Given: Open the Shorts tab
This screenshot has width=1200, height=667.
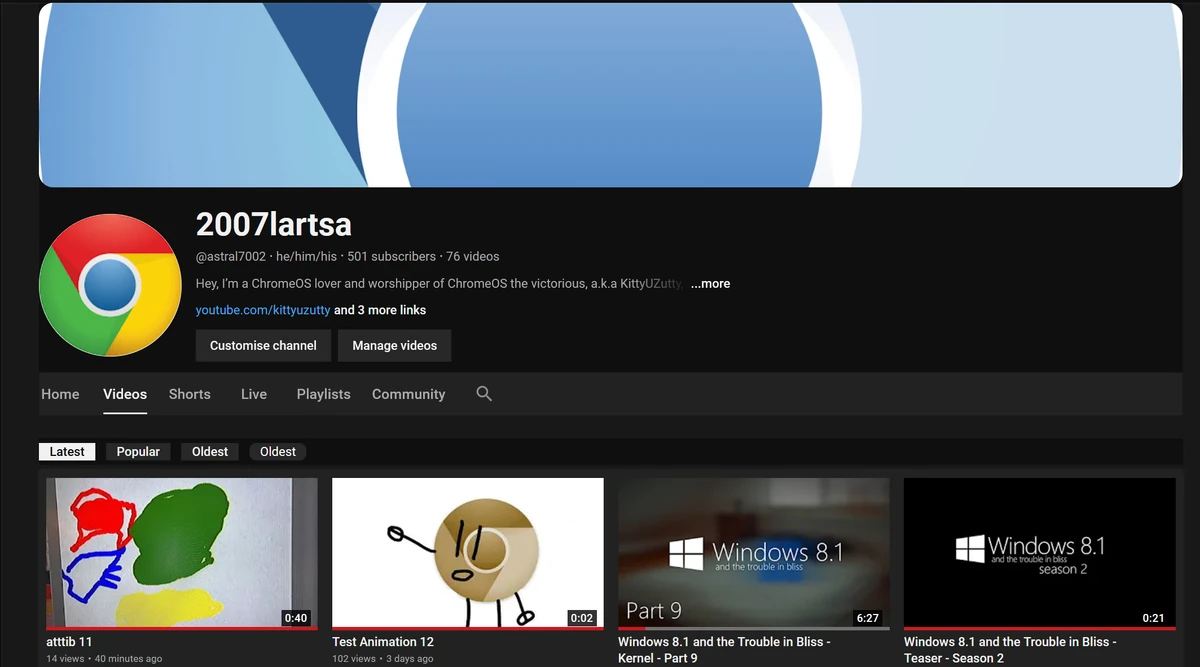Looking at the screenshot, I should pos(189,394).
